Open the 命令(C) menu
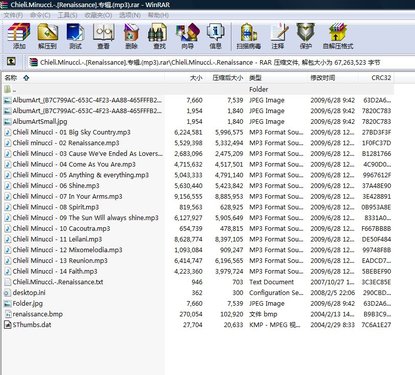The width and height of the screenshot is (415, 375). [x=40, y=15]
